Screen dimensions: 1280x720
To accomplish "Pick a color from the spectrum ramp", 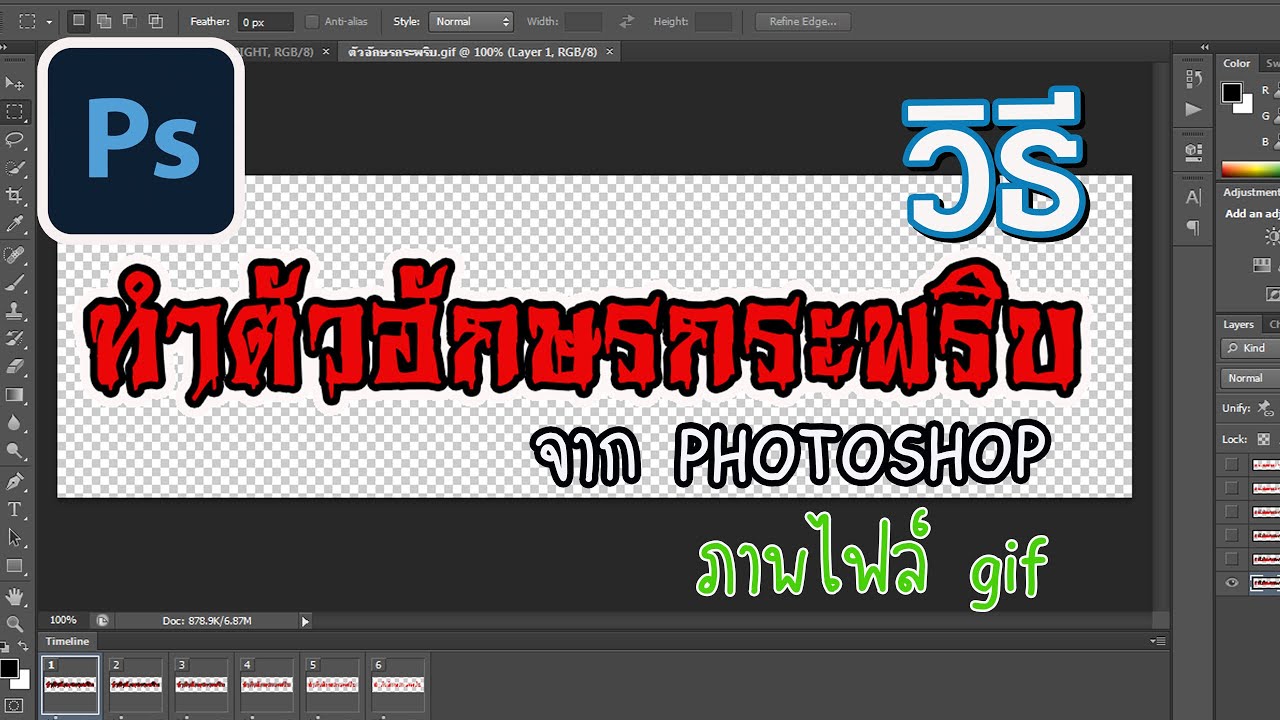I will tap(1250, 169).
